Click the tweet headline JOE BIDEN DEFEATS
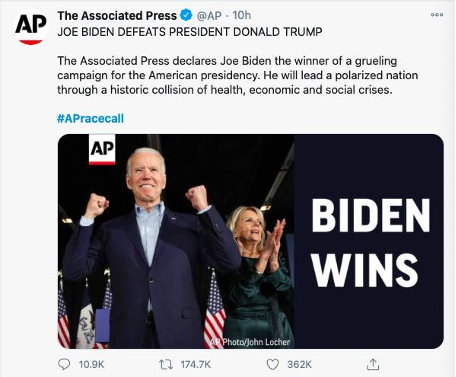 pos(190,32)
